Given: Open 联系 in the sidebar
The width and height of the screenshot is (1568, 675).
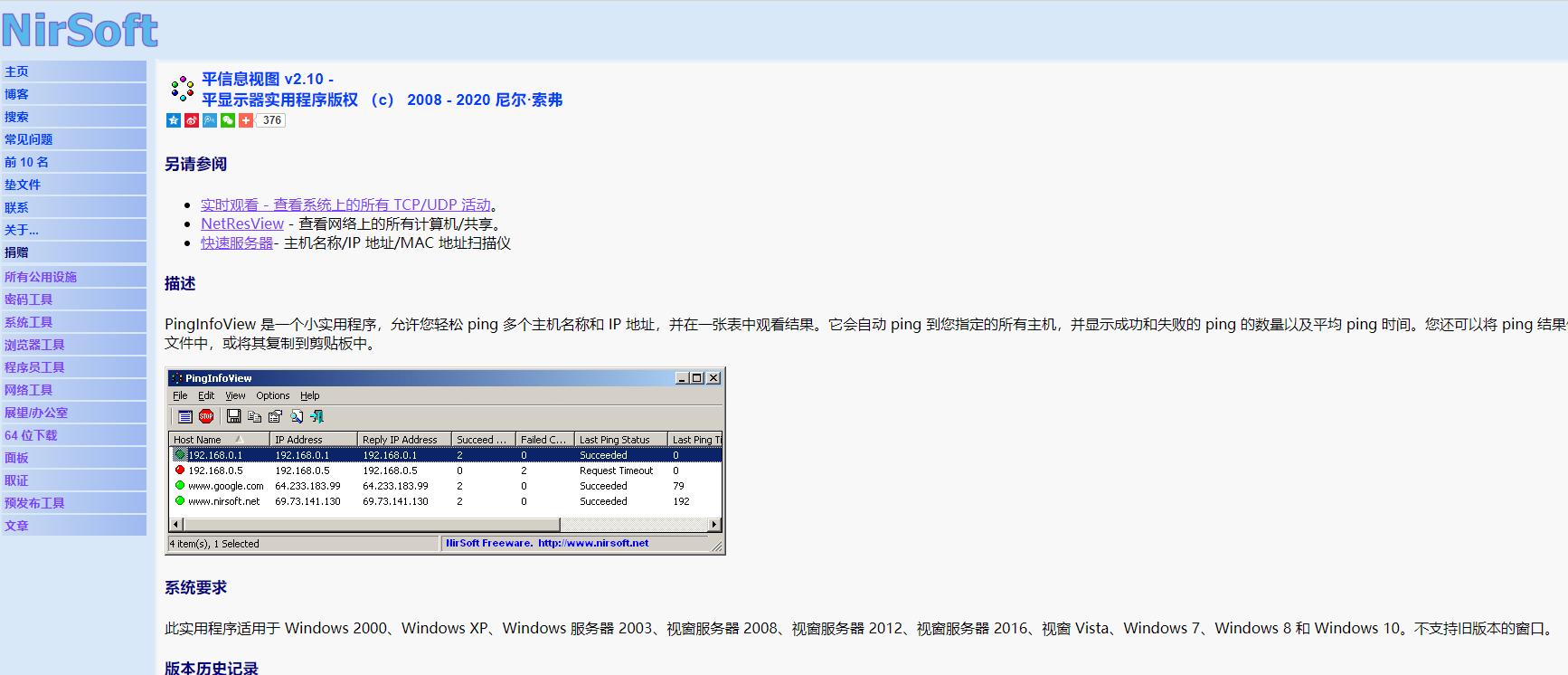Looking at the screenshot, I should pyautogui.click(x=73, y=207).
